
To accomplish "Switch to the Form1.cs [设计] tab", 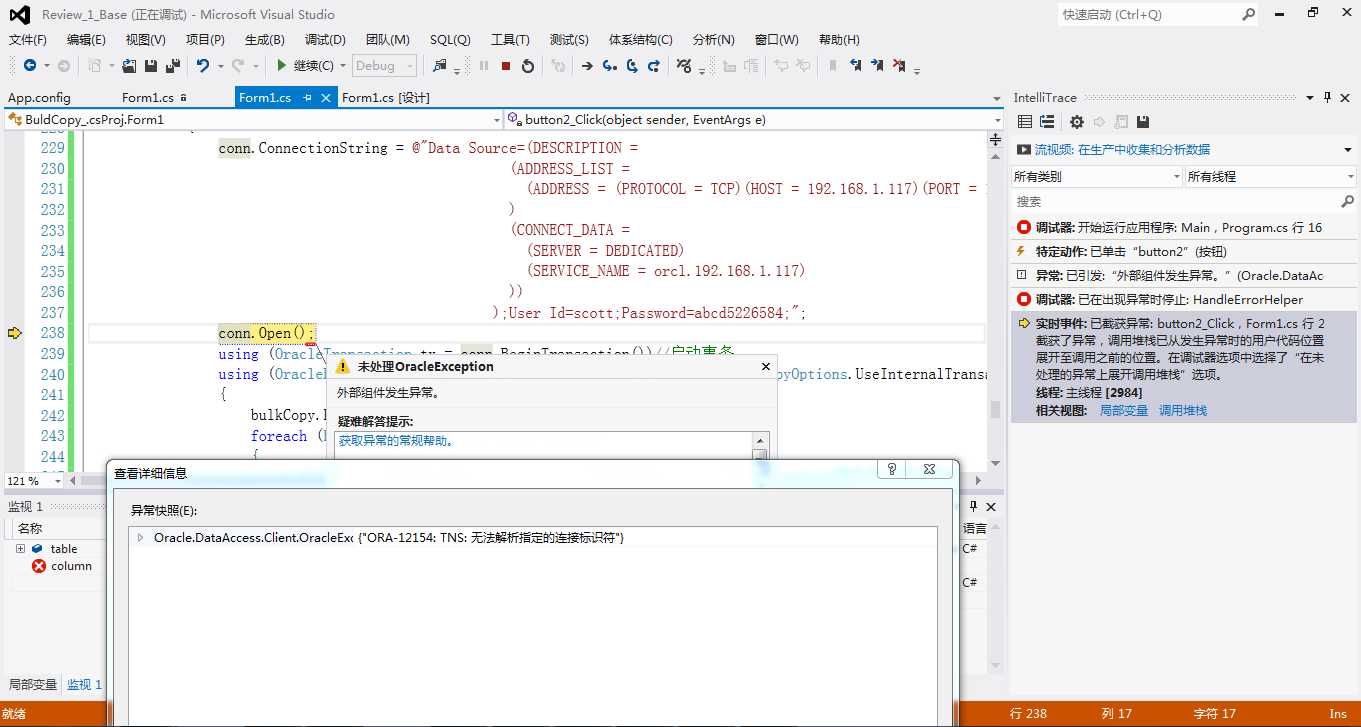I will [x=386, y=98].
